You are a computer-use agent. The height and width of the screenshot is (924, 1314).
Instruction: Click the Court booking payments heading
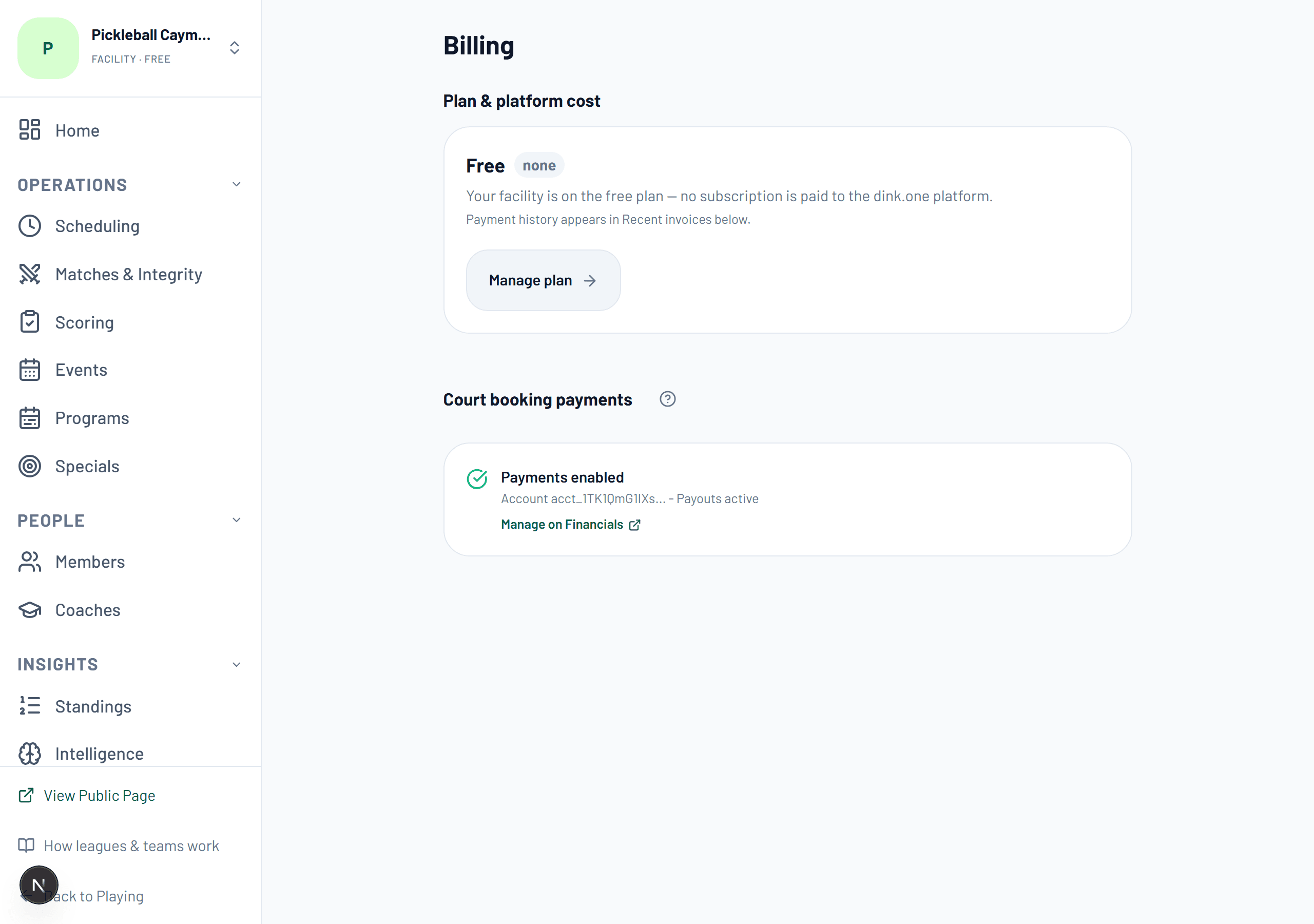point(537,399)
